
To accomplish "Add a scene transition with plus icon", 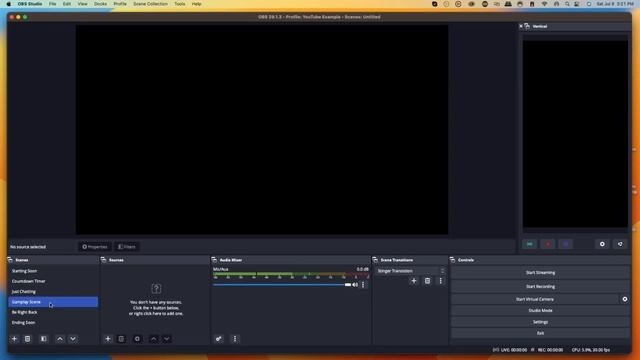I will click(413, 281).
